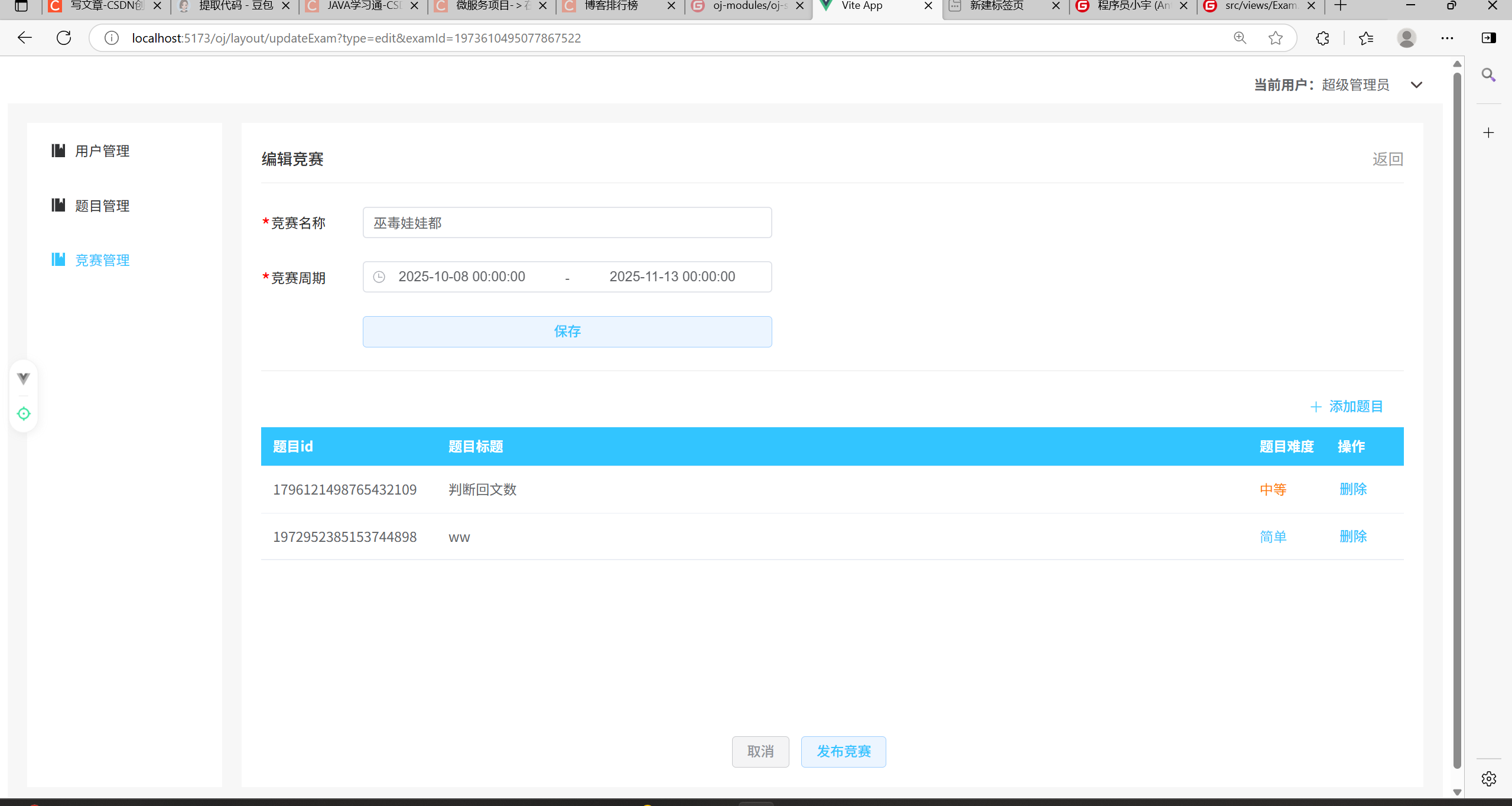1512x806 pixels.
Task: Open the browser sidebar settings gear
Action: pos(1488,779)
